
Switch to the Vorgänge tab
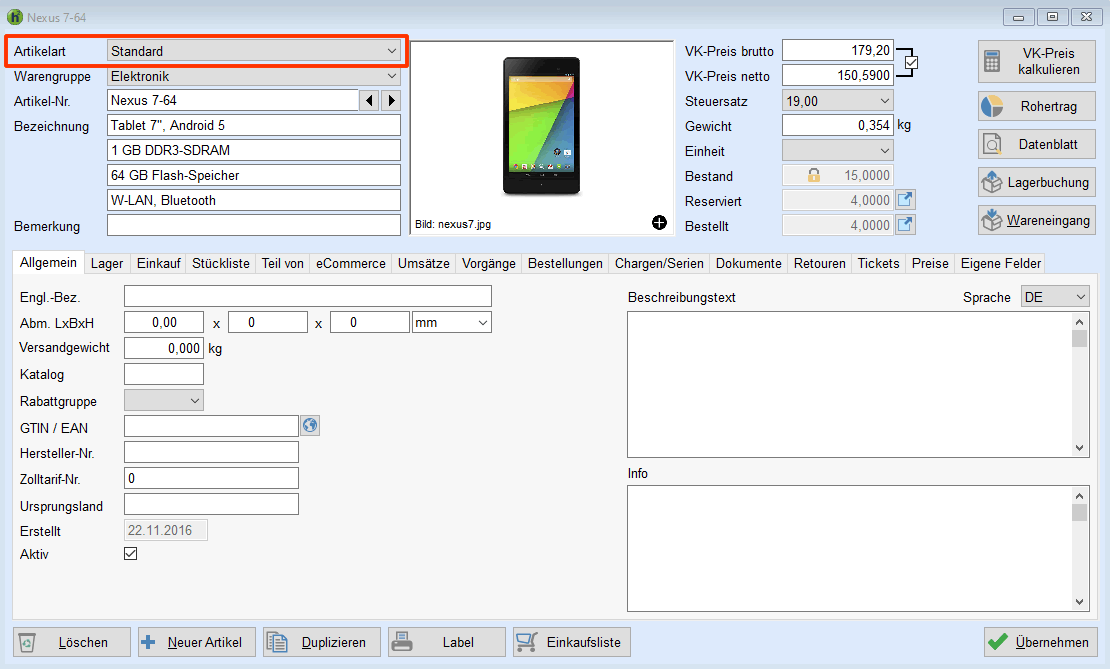tap(488, 263)
